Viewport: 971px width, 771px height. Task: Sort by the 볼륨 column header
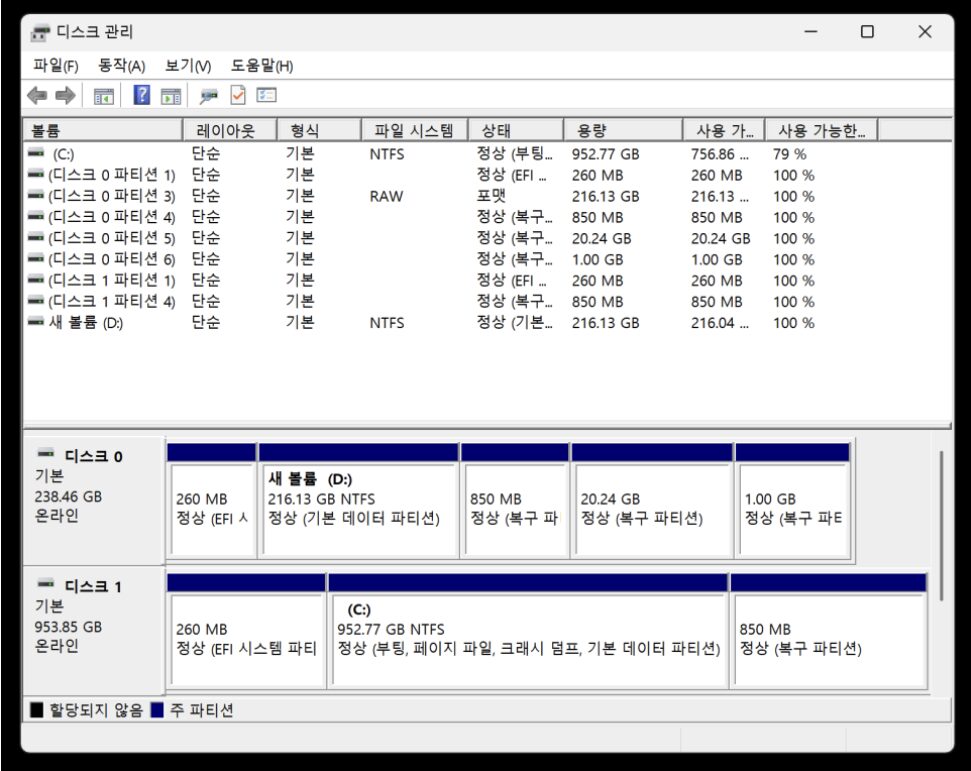click(x=100, y=131)
